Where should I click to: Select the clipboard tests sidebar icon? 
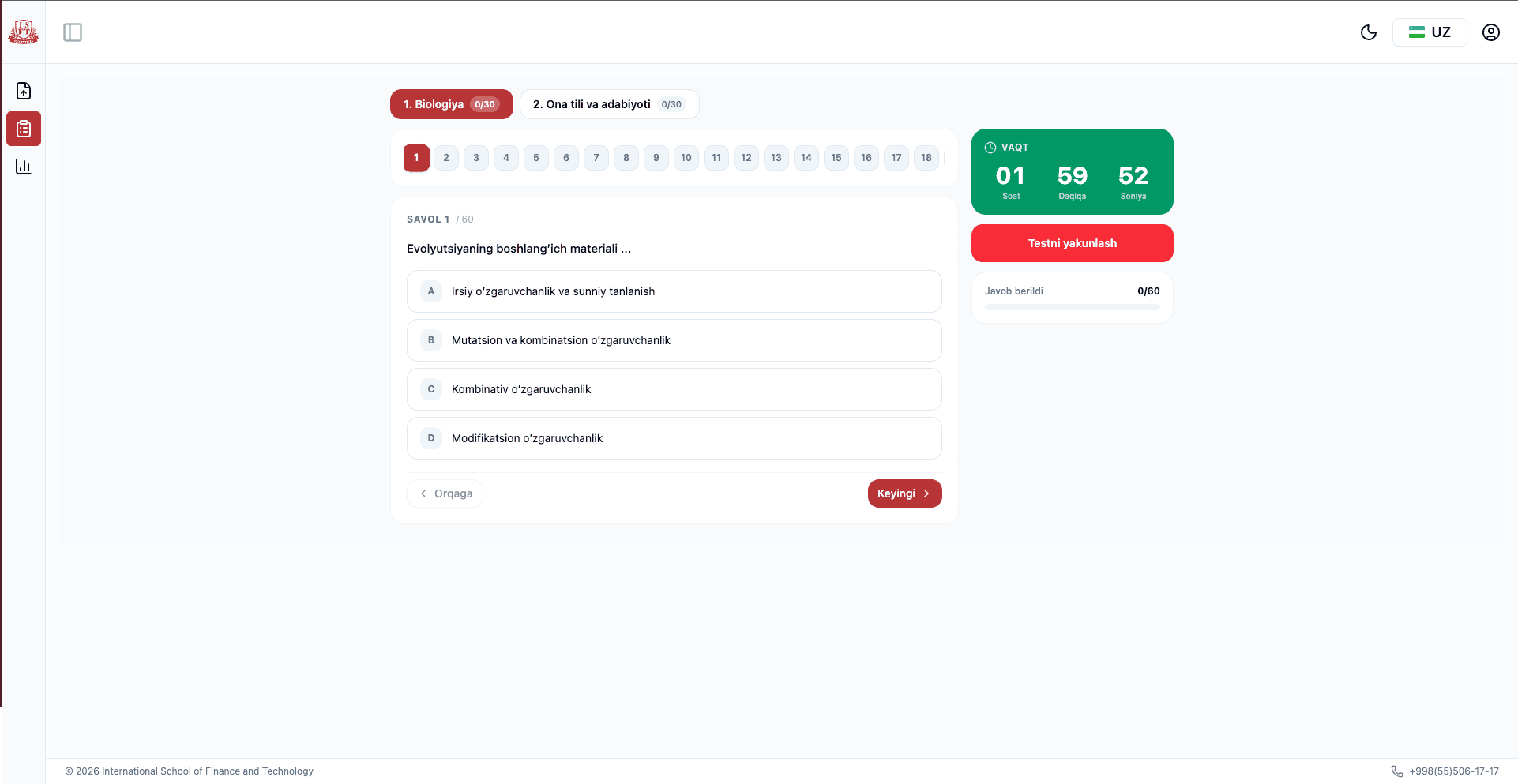(24, 129)
